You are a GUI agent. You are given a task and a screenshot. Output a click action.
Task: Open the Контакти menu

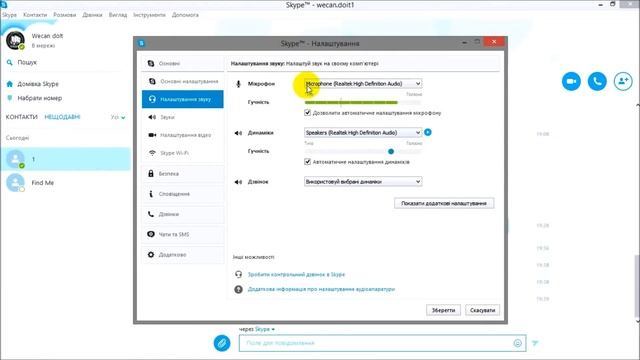click(35, 15)
